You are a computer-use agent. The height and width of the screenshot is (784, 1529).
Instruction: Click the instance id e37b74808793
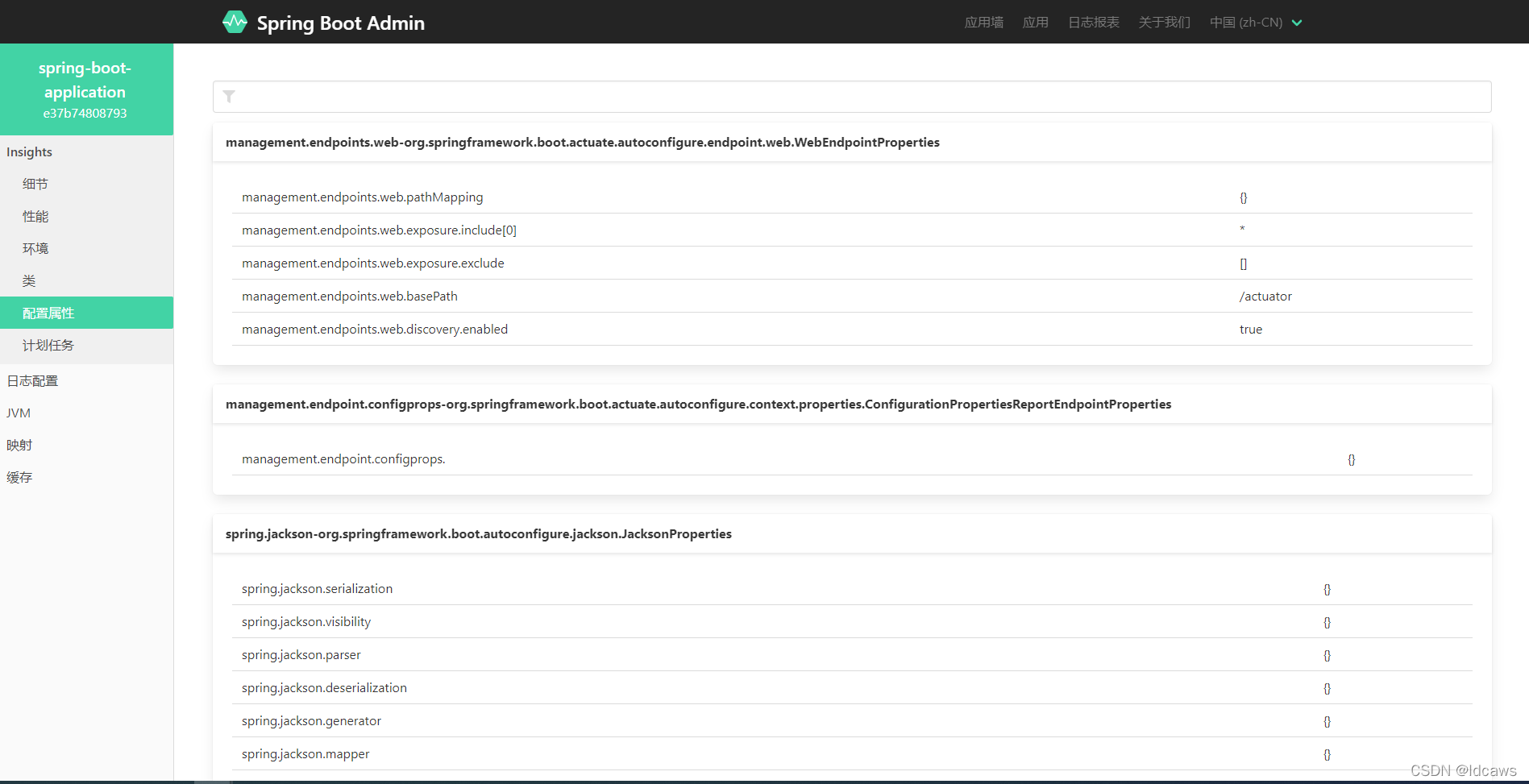pos(85,114)
